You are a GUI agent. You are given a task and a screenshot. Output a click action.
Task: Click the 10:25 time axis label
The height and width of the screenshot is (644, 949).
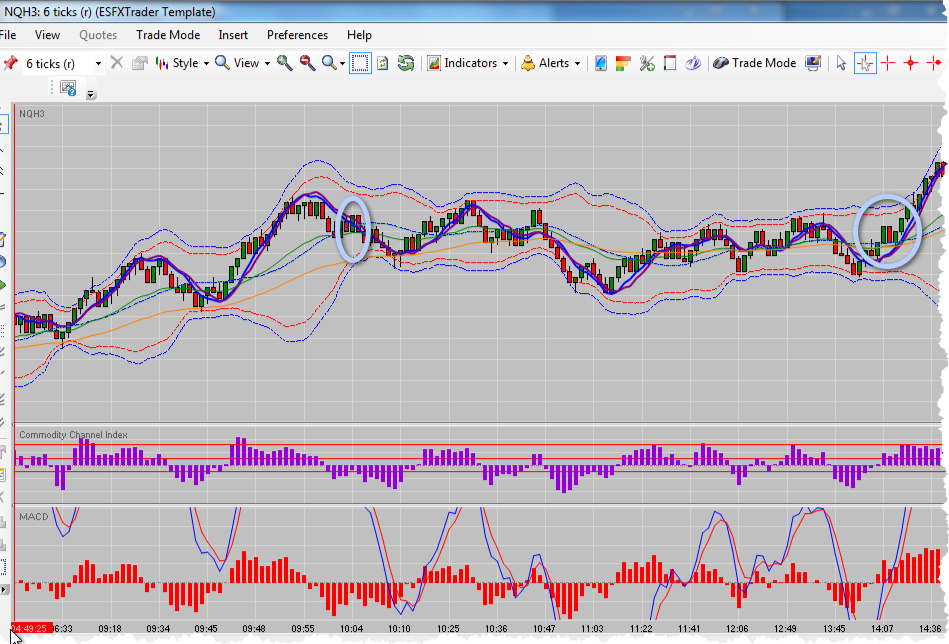[448, 628]
